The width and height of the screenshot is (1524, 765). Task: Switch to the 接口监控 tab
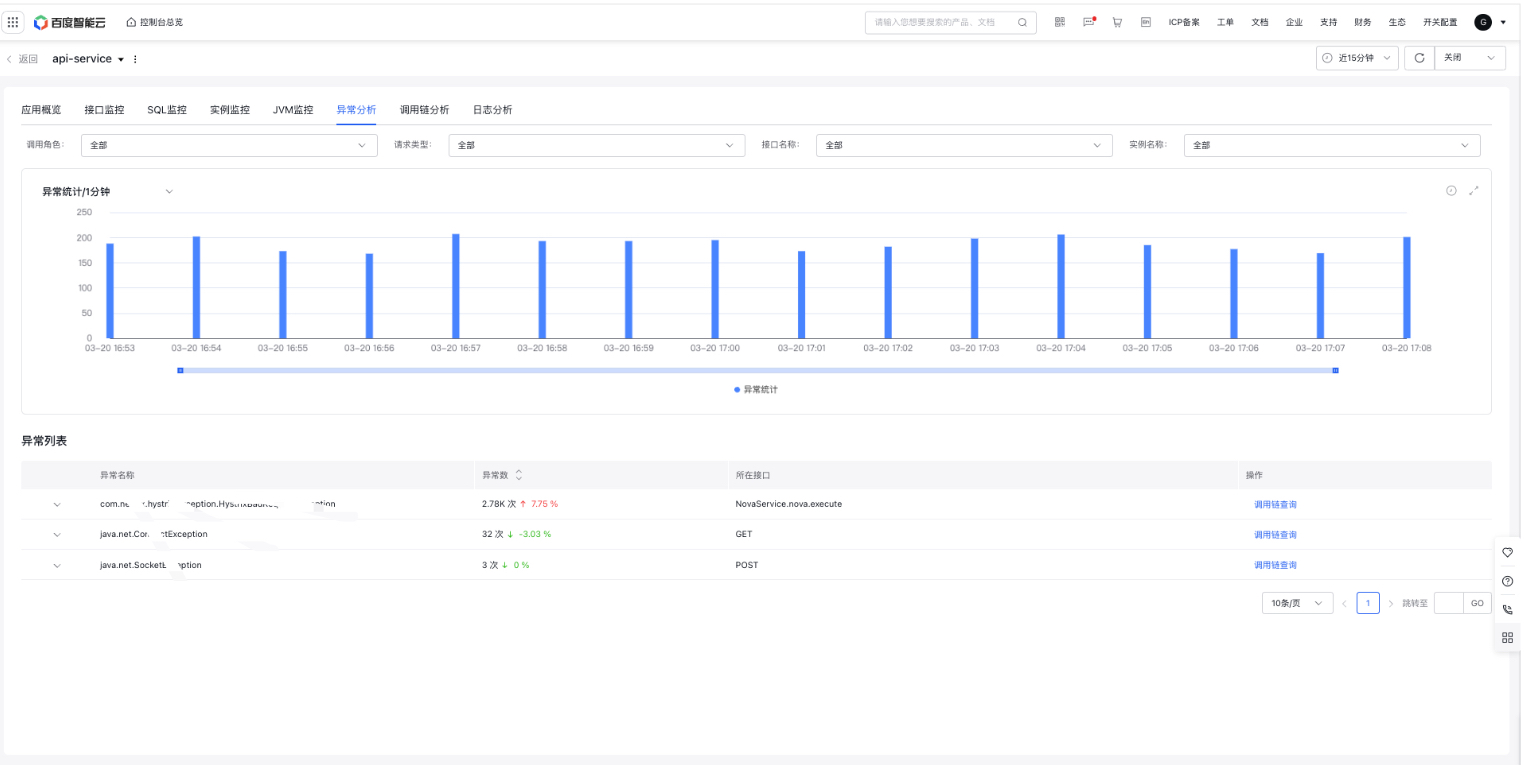[104, 110]
